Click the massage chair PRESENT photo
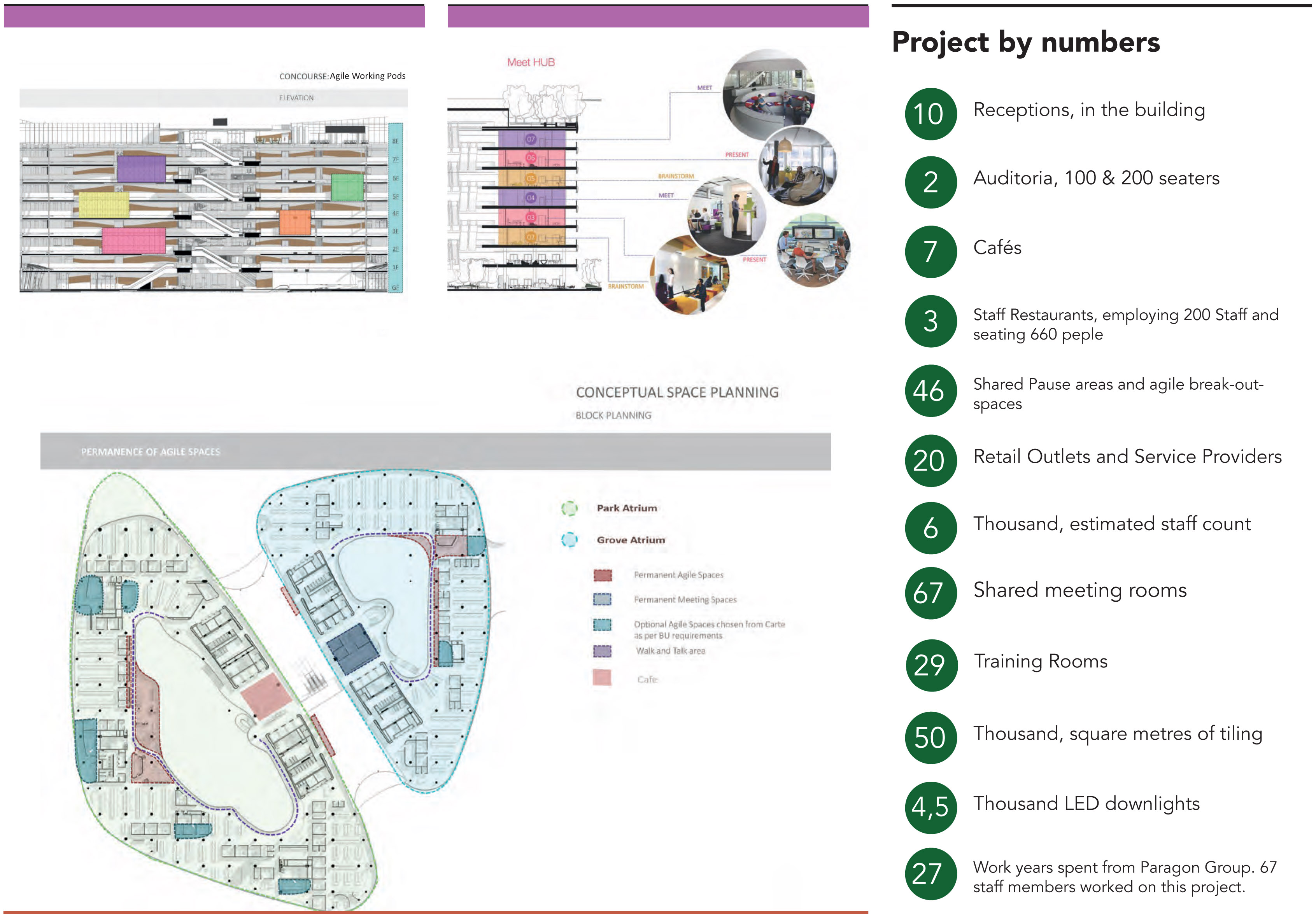 (x=798, y=166)
